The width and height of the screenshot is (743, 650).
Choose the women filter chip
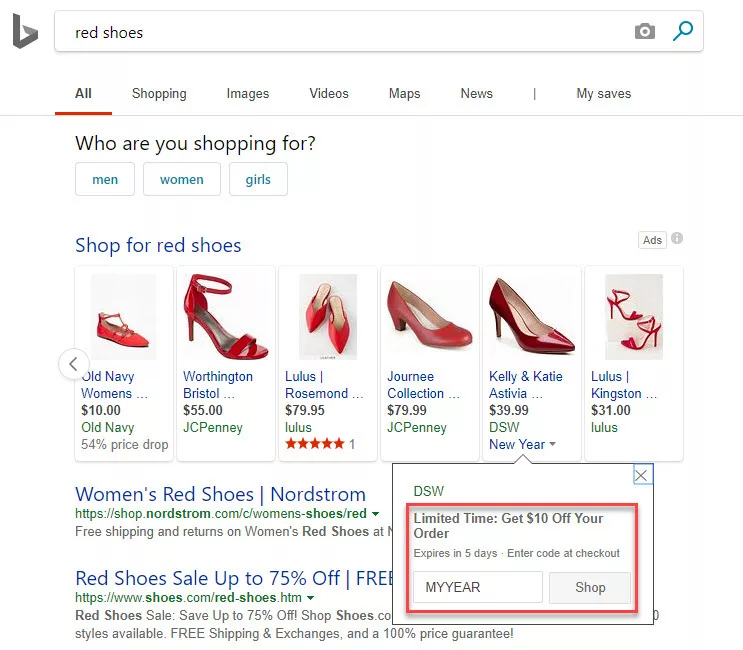tap(181, 179)
